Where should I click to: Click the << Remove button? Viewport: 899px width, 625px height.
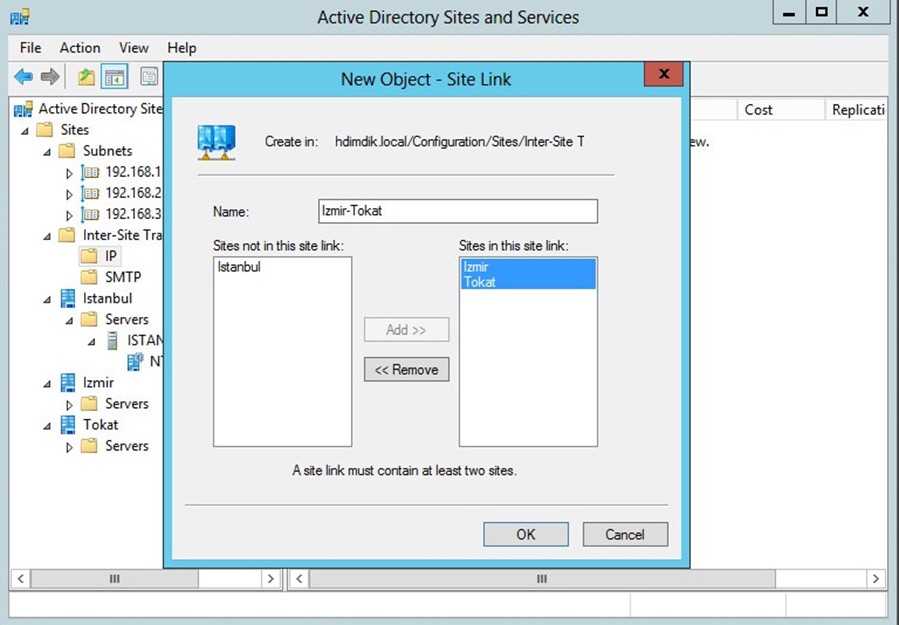click(x=406, y=370)
